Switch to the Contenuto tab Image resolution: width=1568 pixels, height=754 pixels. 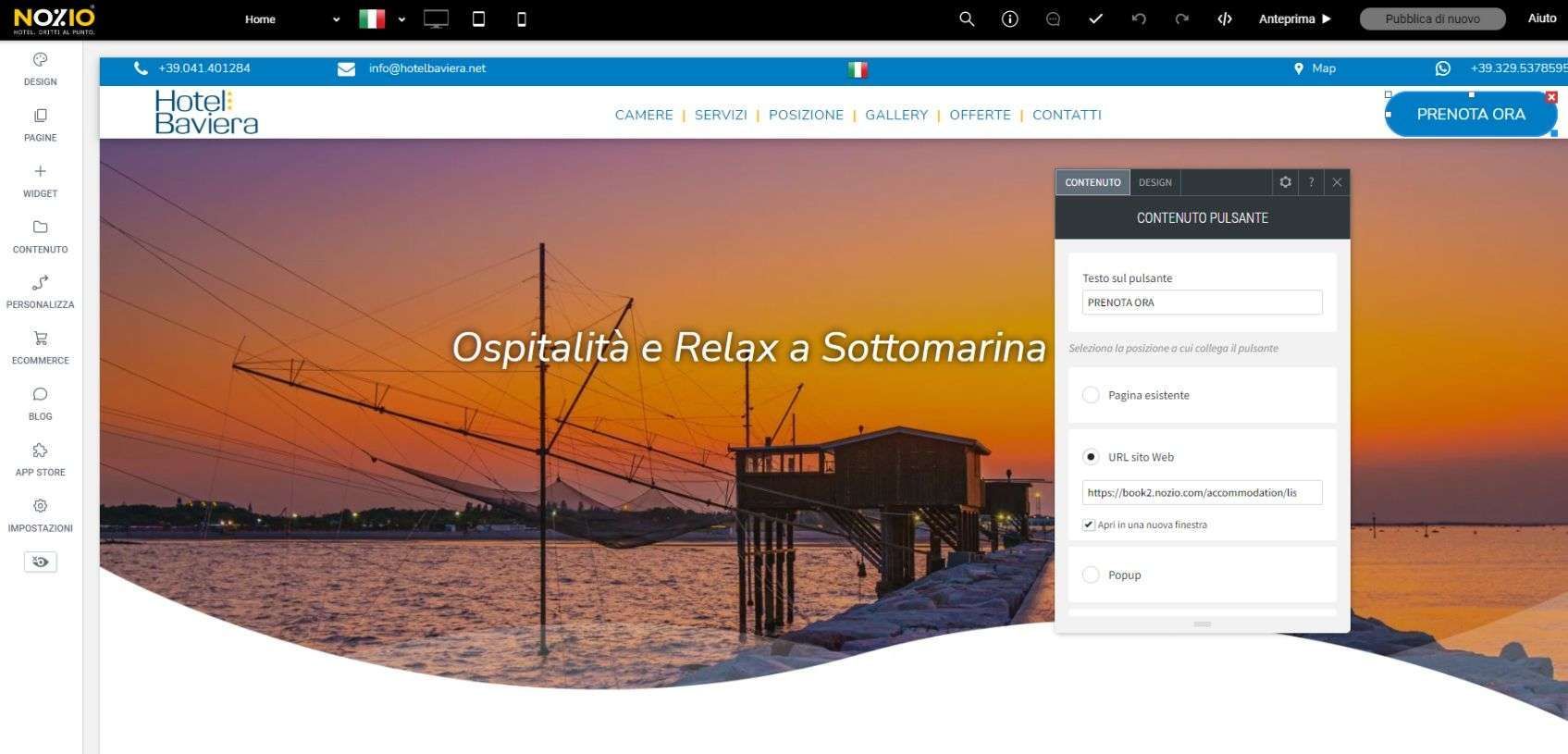tap(1093, 182)
